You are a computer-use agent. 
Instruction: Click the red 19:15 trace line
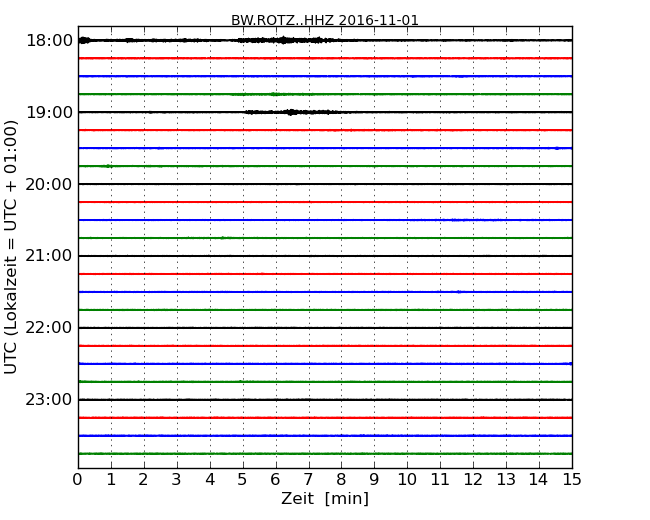325,130
